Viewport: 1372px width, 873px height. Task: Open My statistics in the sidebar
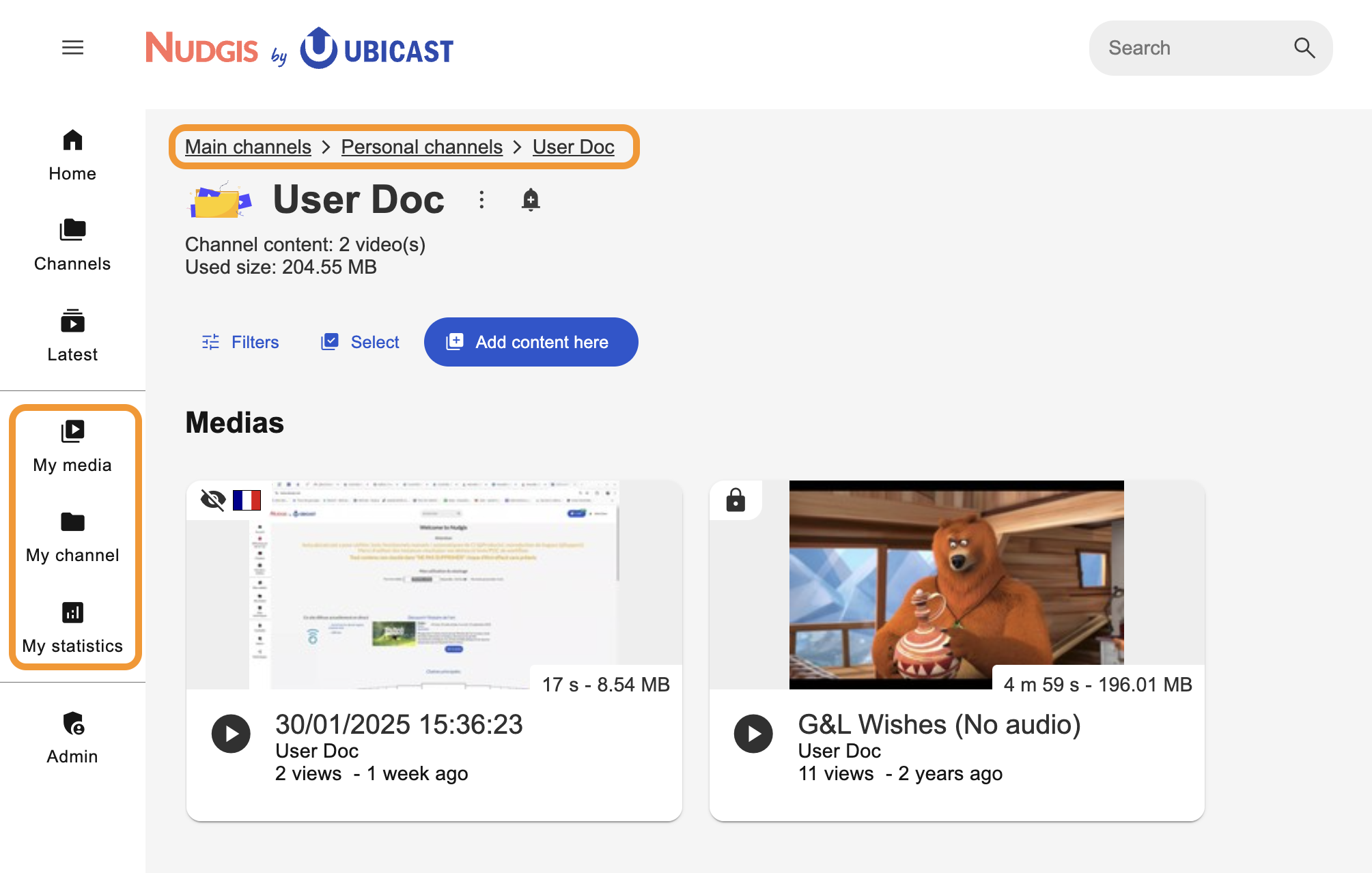pos(72,627)
